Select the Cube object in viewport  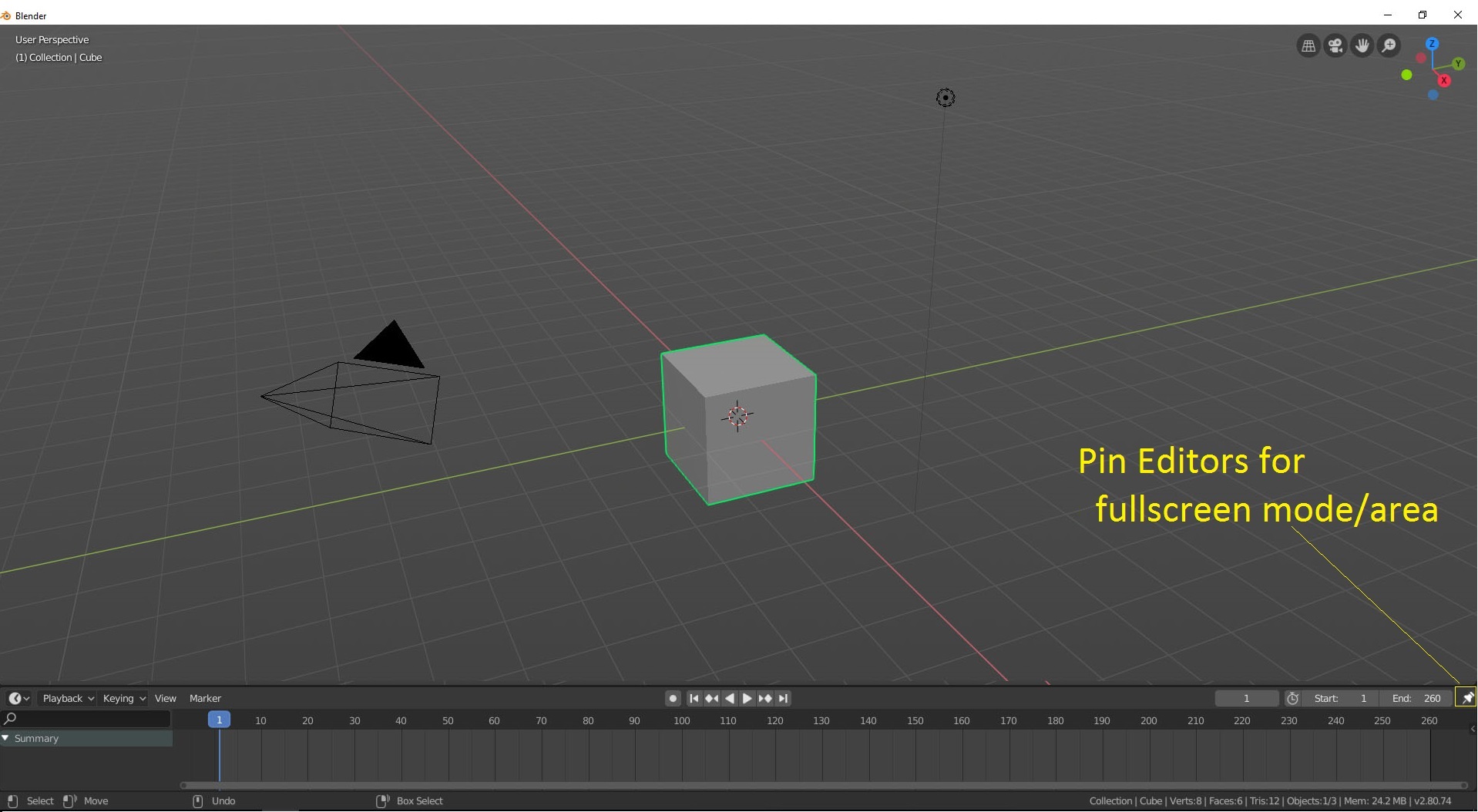pyautogui.click(x=737, y=420)
